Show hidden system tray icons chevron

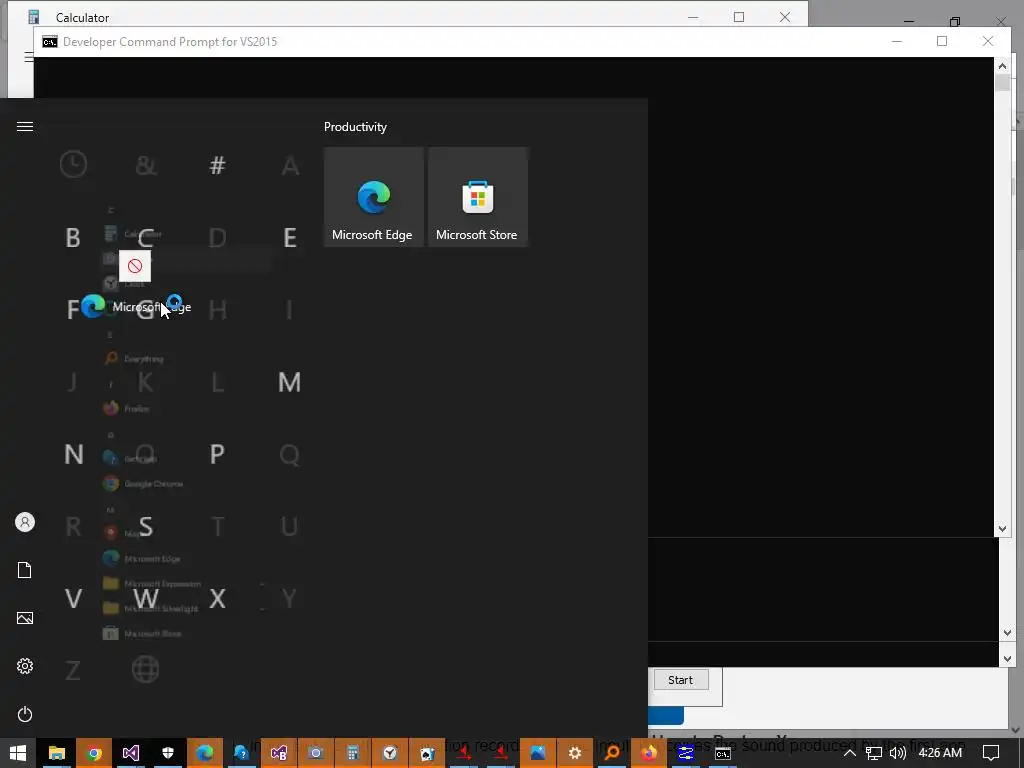click(x=850, y=753)
